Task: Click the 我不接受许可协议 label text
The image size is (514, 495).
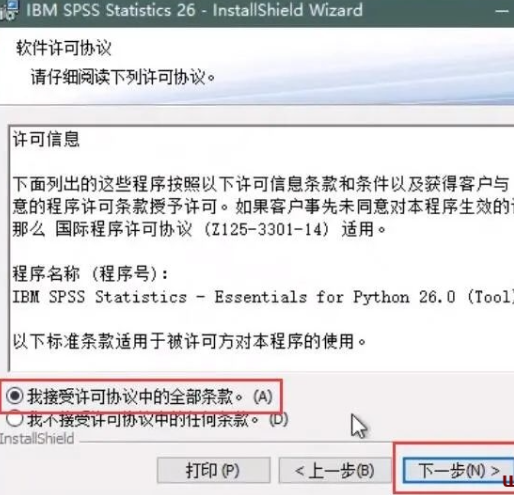Action: 157,420
